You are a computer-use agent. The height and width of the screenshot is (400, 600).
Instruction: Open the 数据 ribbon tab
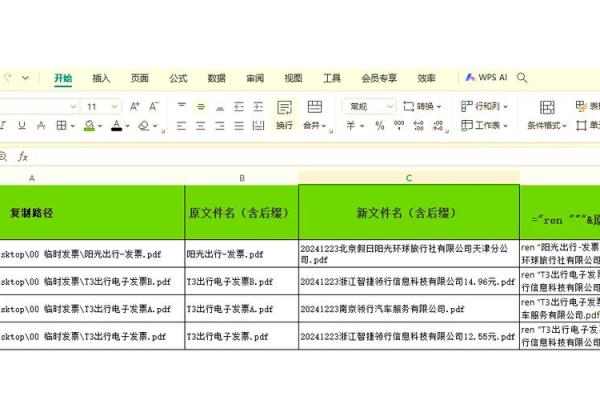click(217, 78)
